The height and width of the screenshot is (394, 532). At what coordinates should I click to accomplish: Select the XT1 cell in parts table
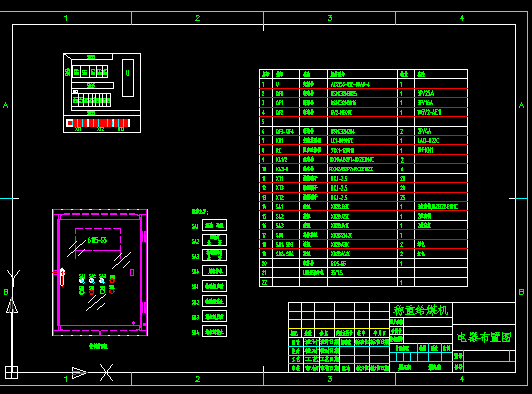point(286,179)
